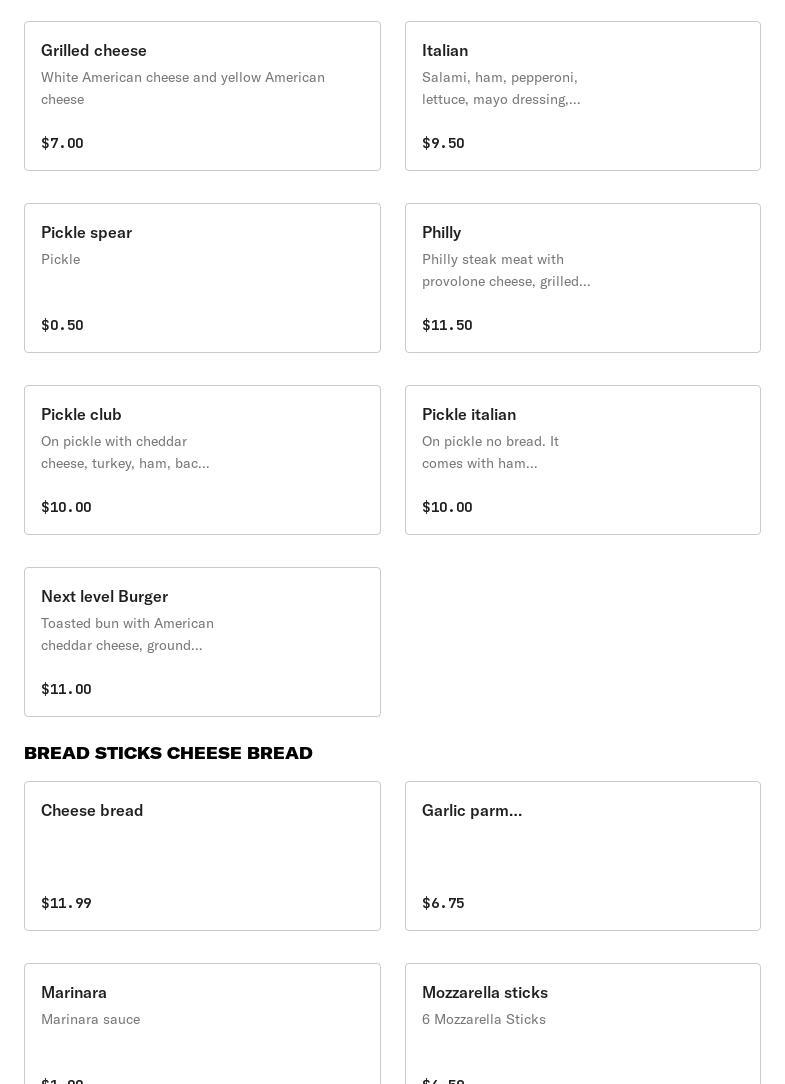Select the Italian sandwich card

[x=582, y=96]
